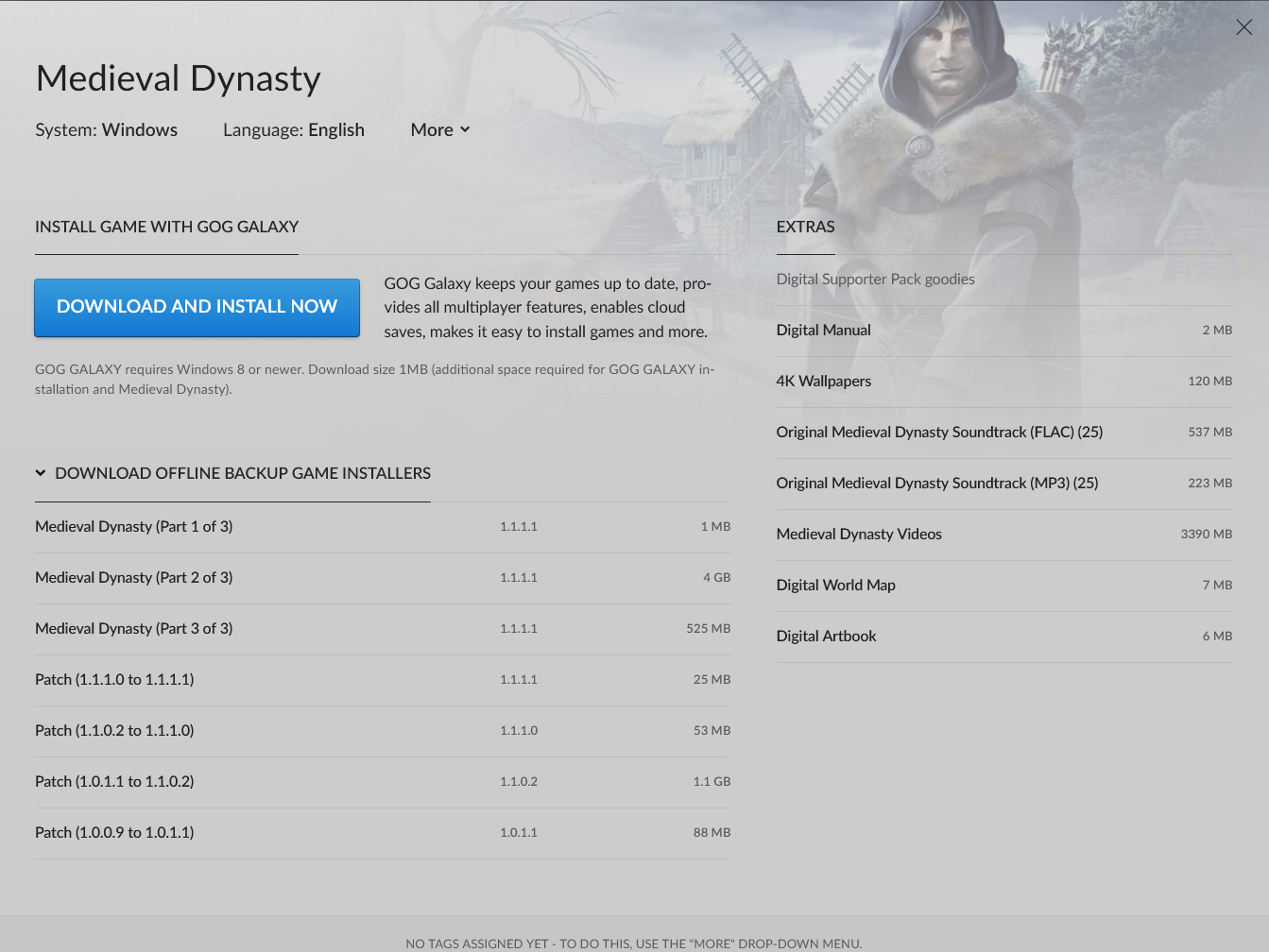Viewport: 1269px width, 952px height.
Task: Click the 6 MB size text
Action: tap(1217, 637)
